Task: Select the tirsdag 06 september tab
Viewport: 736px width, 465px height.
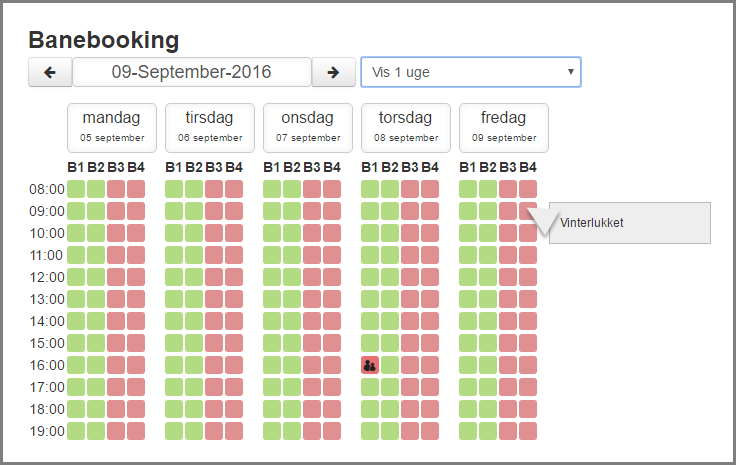Action: [x=210, y=127]
